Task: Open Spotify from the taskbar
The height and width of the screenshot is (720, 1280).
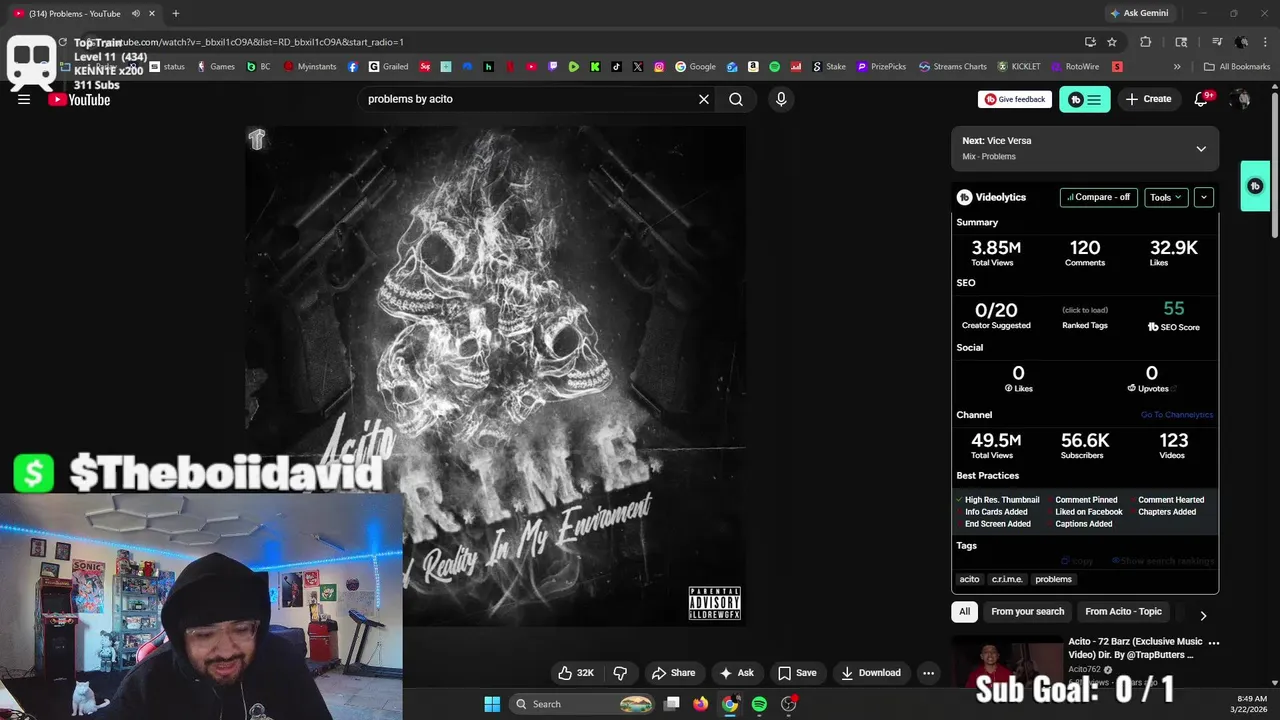Action: point(759,704)
